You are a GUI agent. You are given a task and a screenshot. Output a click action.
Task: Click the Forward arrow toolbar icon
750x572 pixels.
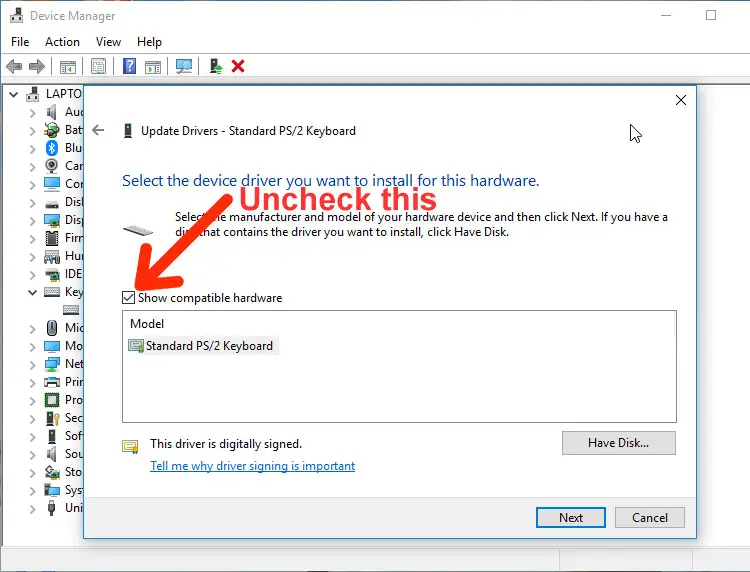pos(37,66)
